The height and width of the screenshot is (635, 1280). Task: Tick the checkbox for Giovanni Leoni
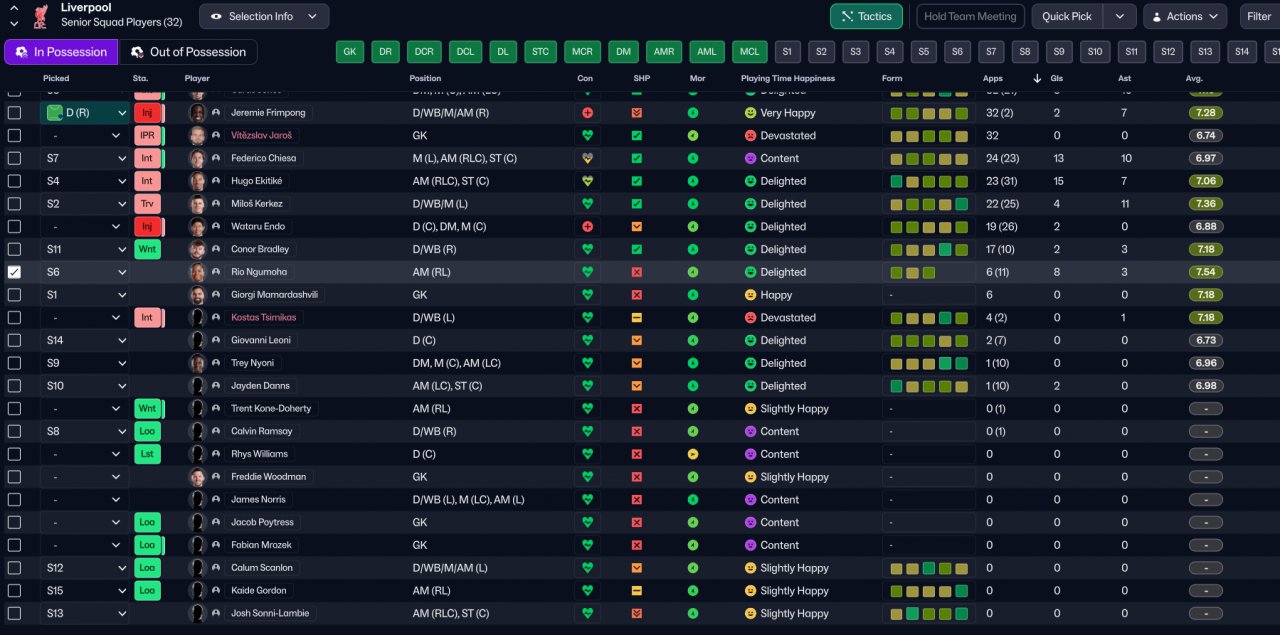click(x=14, y=340)
